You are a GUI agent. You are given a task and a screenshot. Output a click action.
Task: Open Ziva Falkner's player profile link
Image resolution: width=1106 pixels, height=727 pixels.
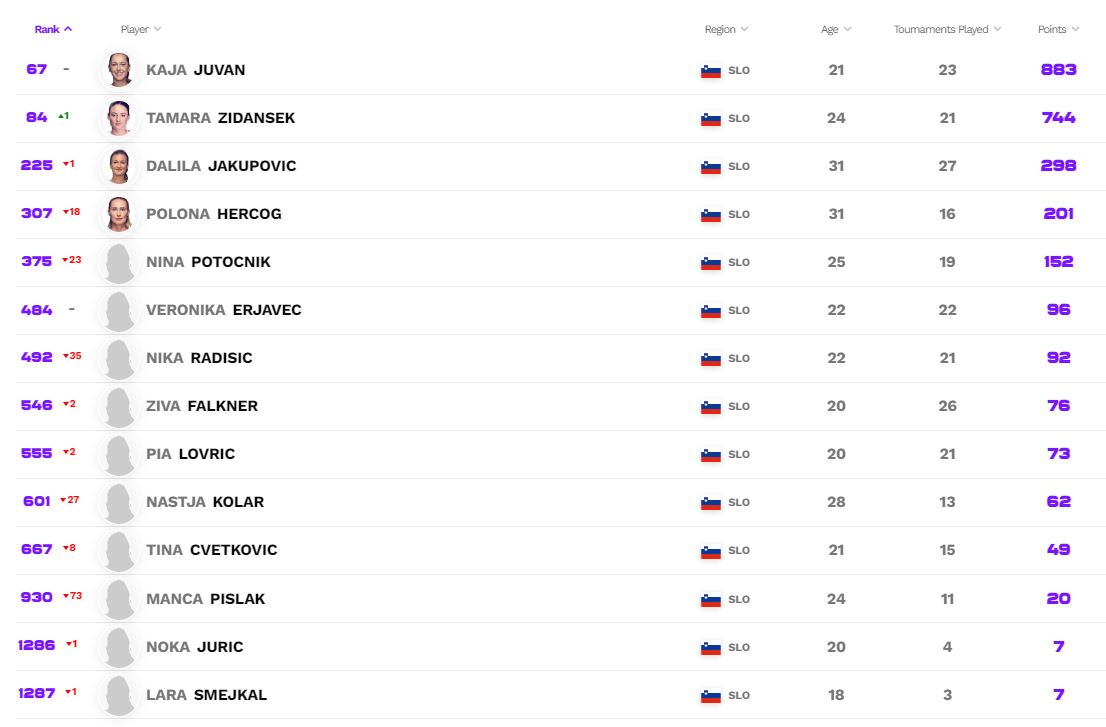pos(202,406)
